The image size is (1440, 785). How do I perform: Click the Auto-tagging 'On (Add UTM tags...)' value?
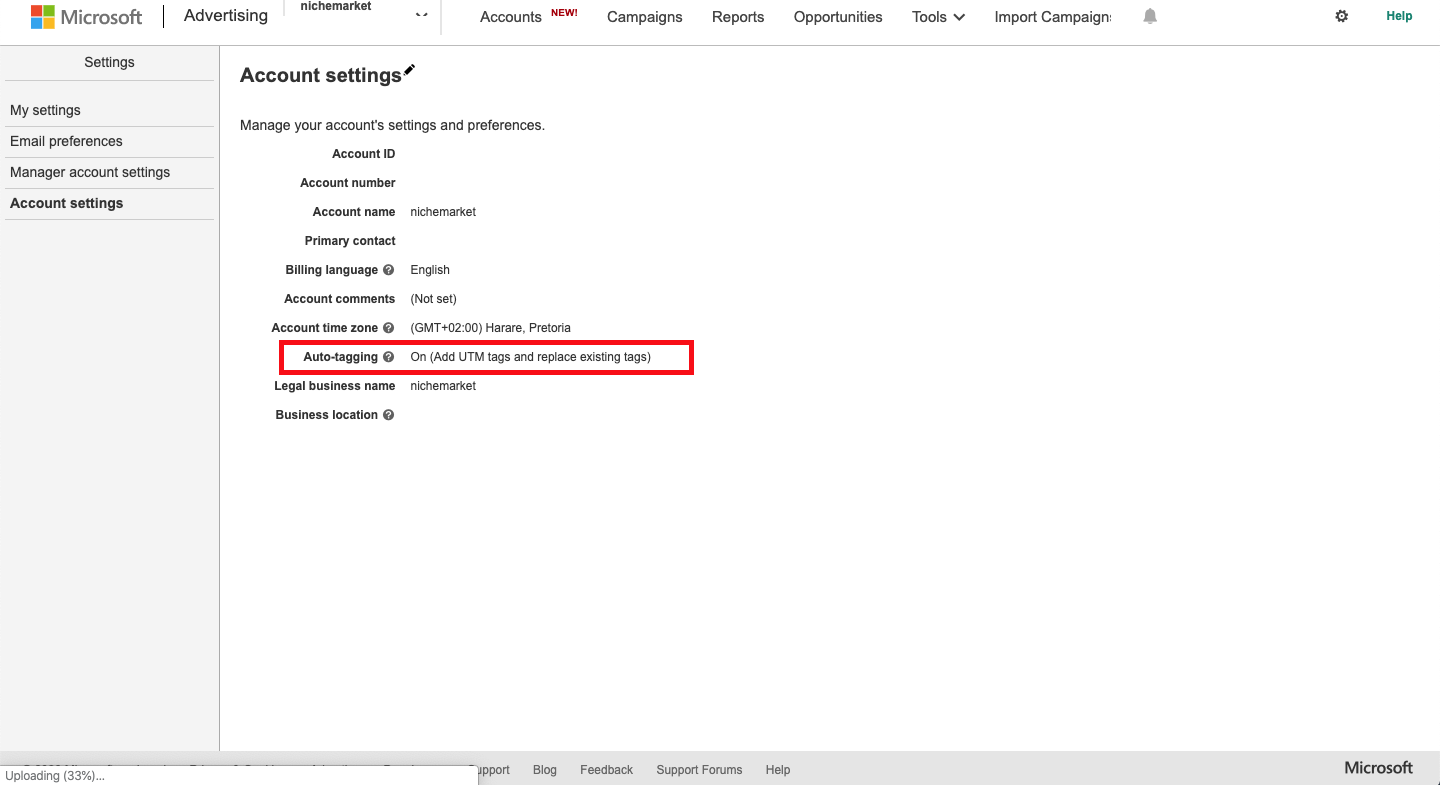531,357
